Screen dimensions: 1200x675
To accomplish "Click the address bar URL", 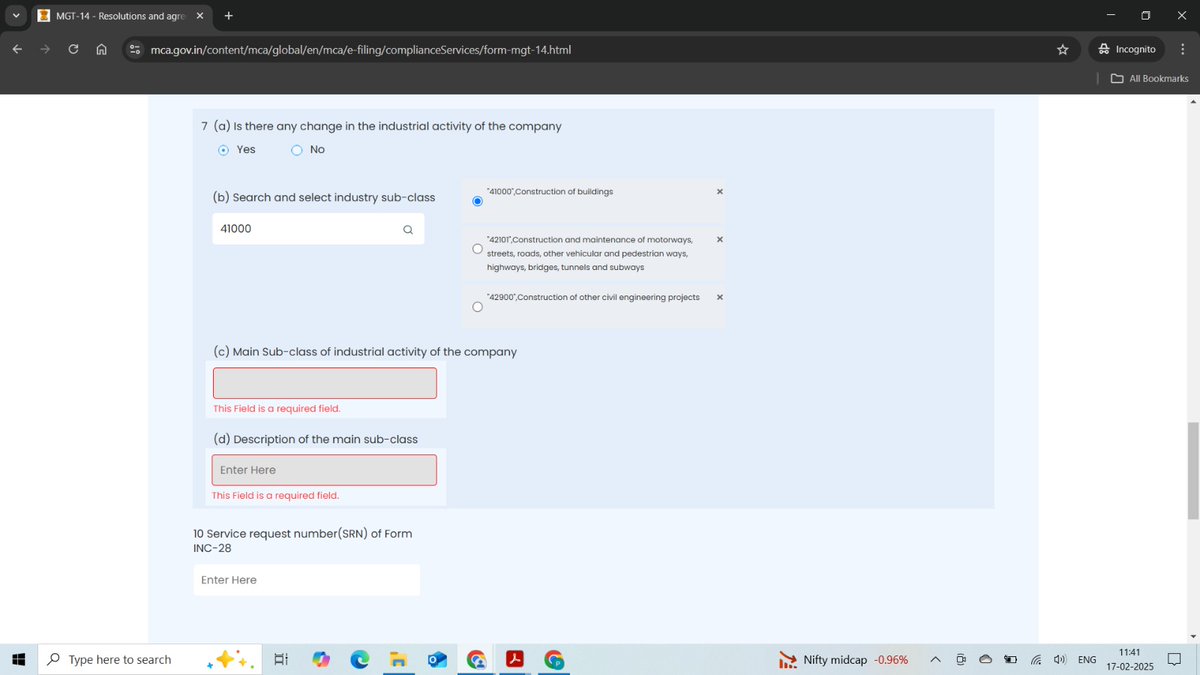I will click(361, 49).
